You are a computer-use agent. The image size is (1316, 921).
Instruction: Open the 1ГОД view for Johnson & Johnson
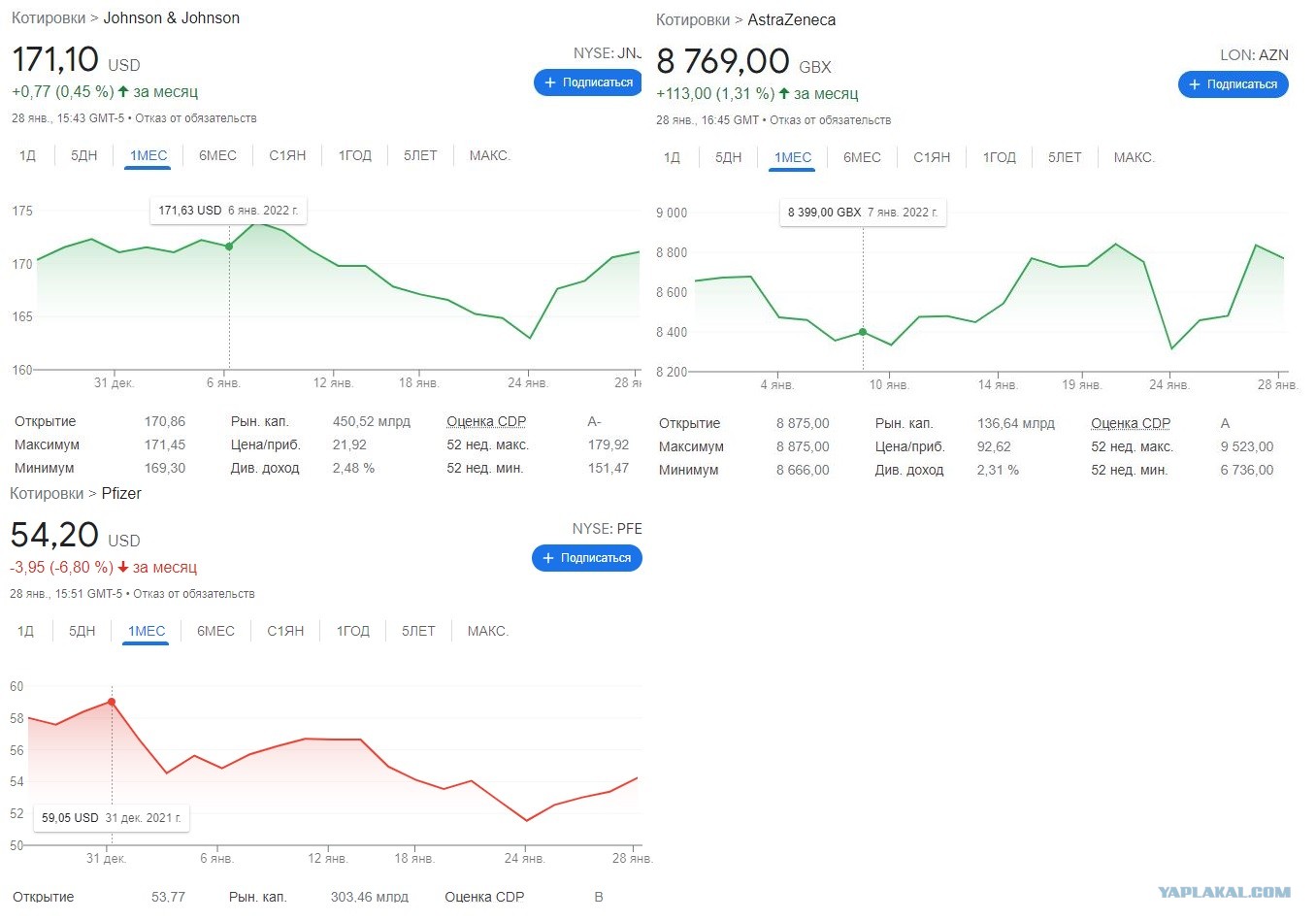point(355,155)
